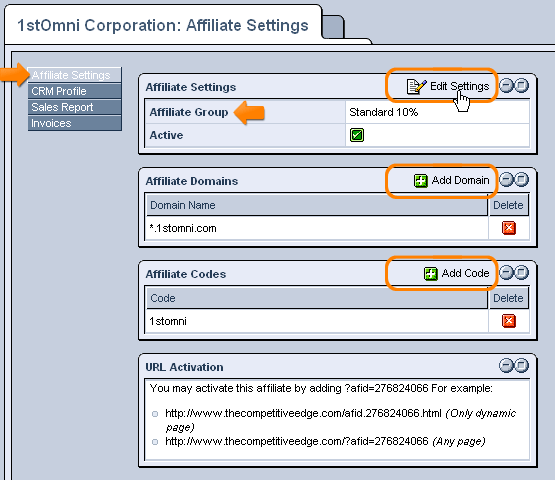Collapse the Affiliate Domains panel
The height and width of the screenshot is (480, 555).
point(506,179)
